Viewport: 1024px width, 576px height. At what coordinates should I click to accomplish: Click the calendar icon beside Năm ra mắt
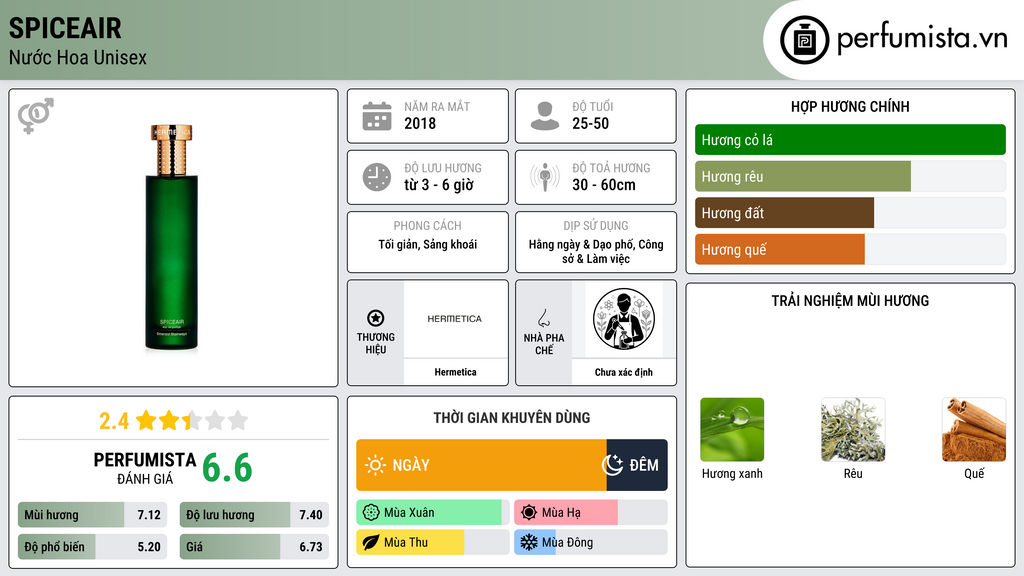click(377, 116)
